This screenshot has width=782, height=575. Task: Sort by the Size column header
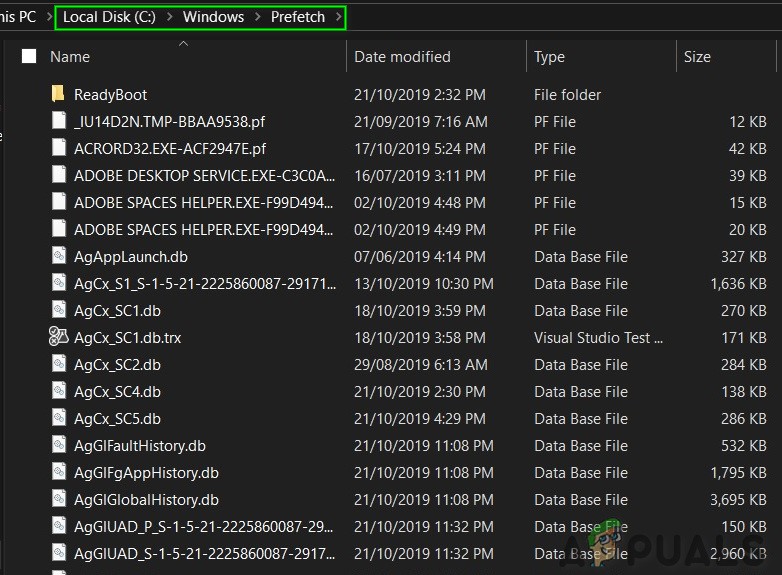click(697, 57)
